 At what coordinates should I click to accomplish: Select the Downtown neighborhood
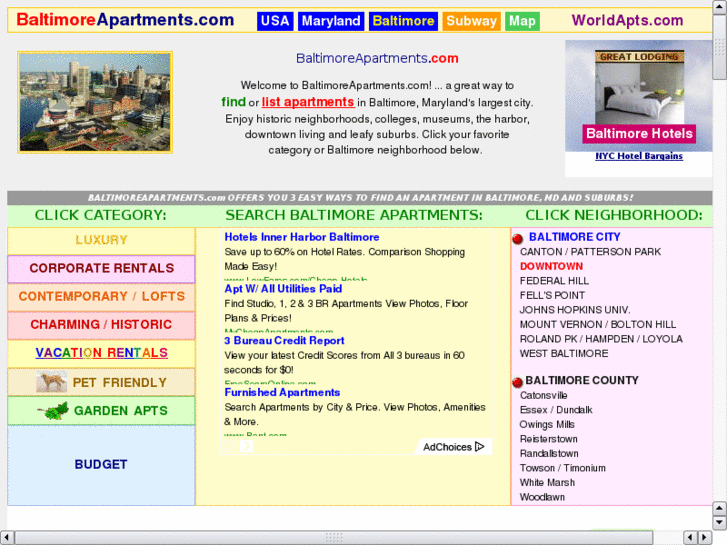pyautogui.click(x=551, y=266)
